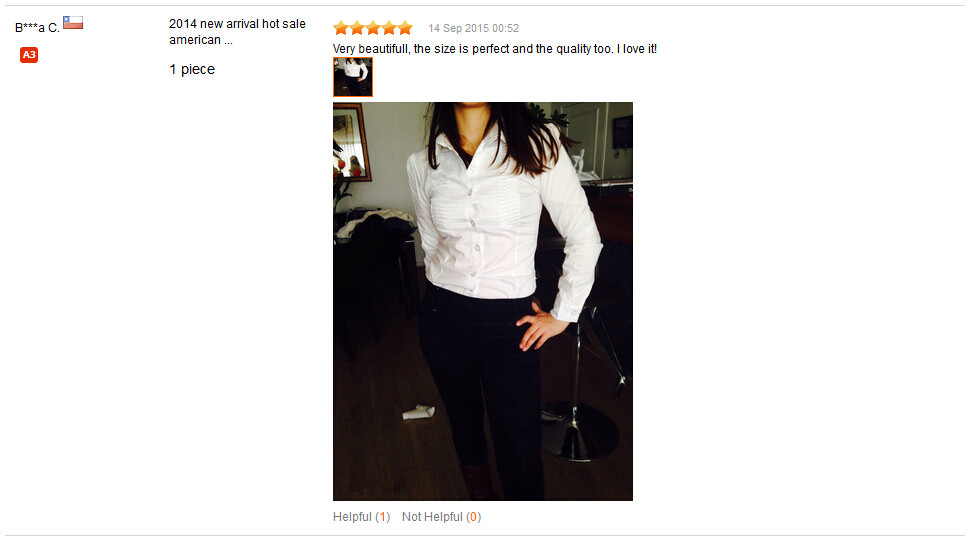Click the divider line below Helpful links
Viewport: 970px width, 541px height.
[485, 535]
